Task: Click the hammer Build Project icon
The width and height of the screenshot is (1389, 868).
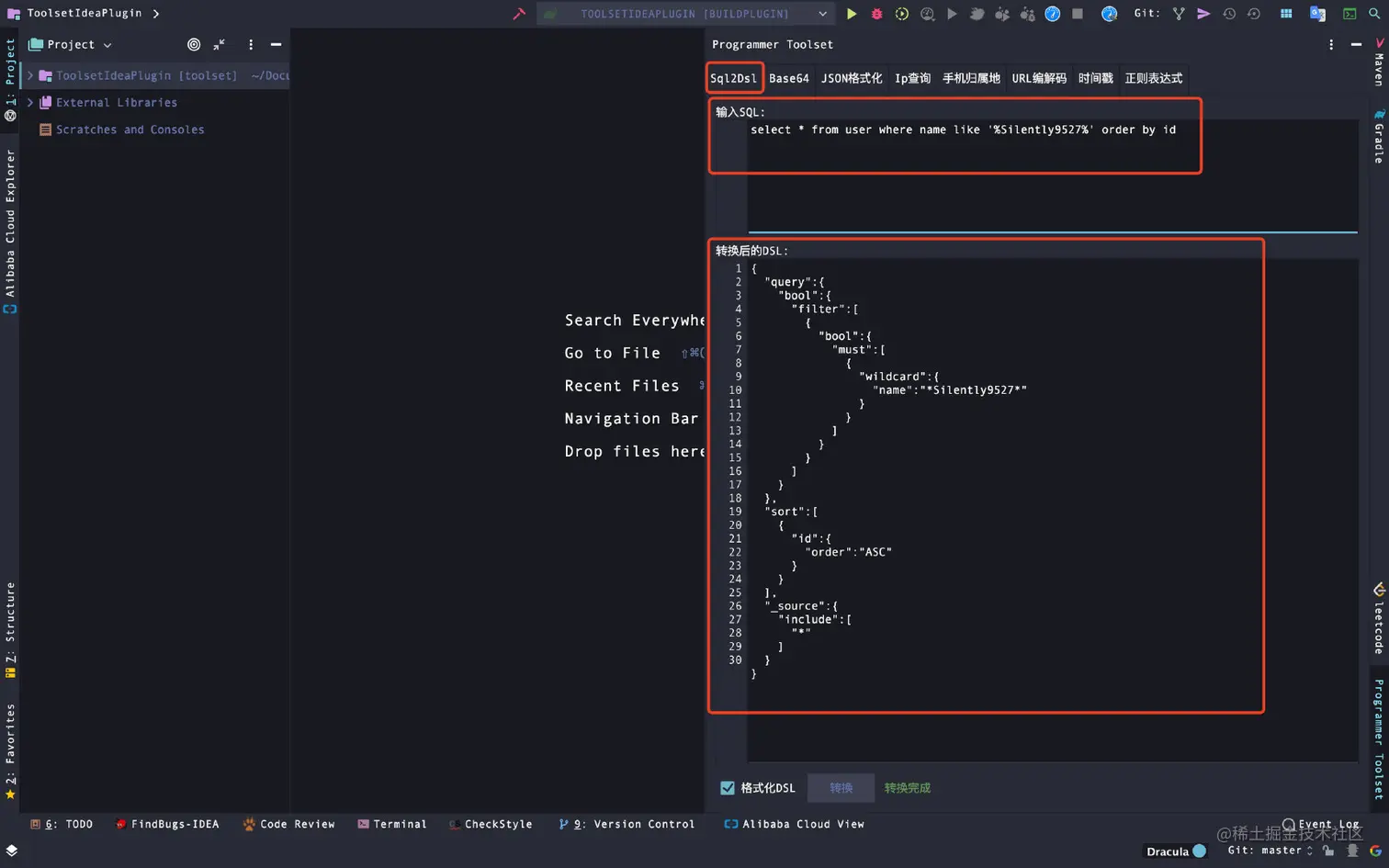Action: [519, 14]
